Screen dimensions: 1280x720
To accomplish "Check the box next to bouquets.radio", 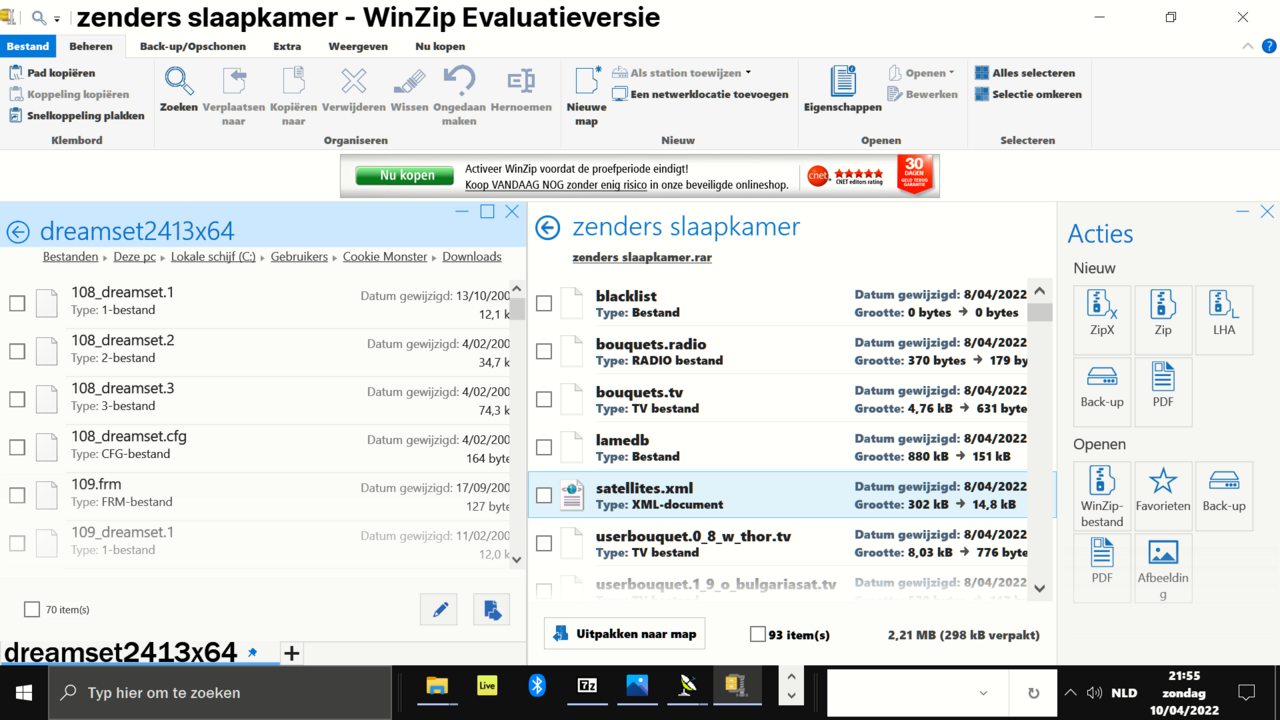I will click(x=544, y=351).
